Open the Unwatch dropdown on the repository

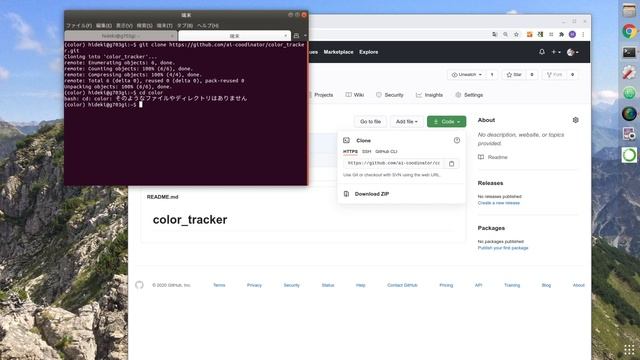tap(467, 75)
